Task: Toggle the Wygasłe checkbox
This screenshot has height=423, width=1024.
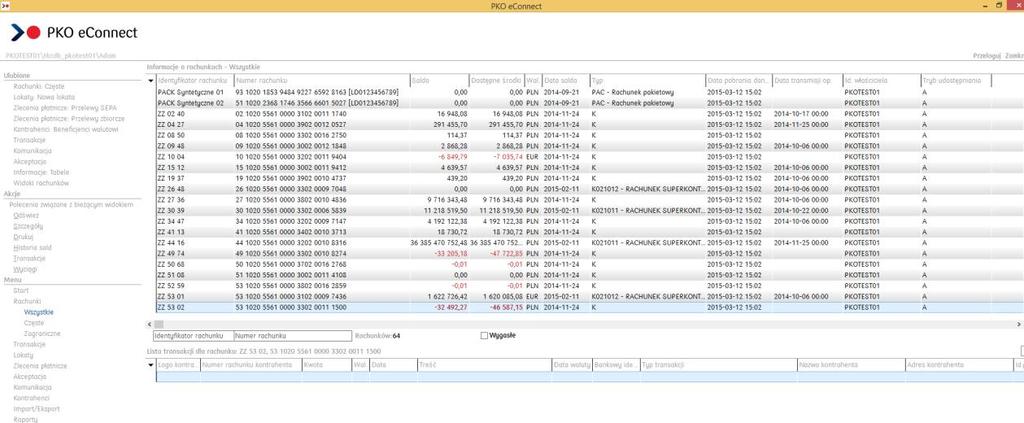Action: [x=484, y=336]
